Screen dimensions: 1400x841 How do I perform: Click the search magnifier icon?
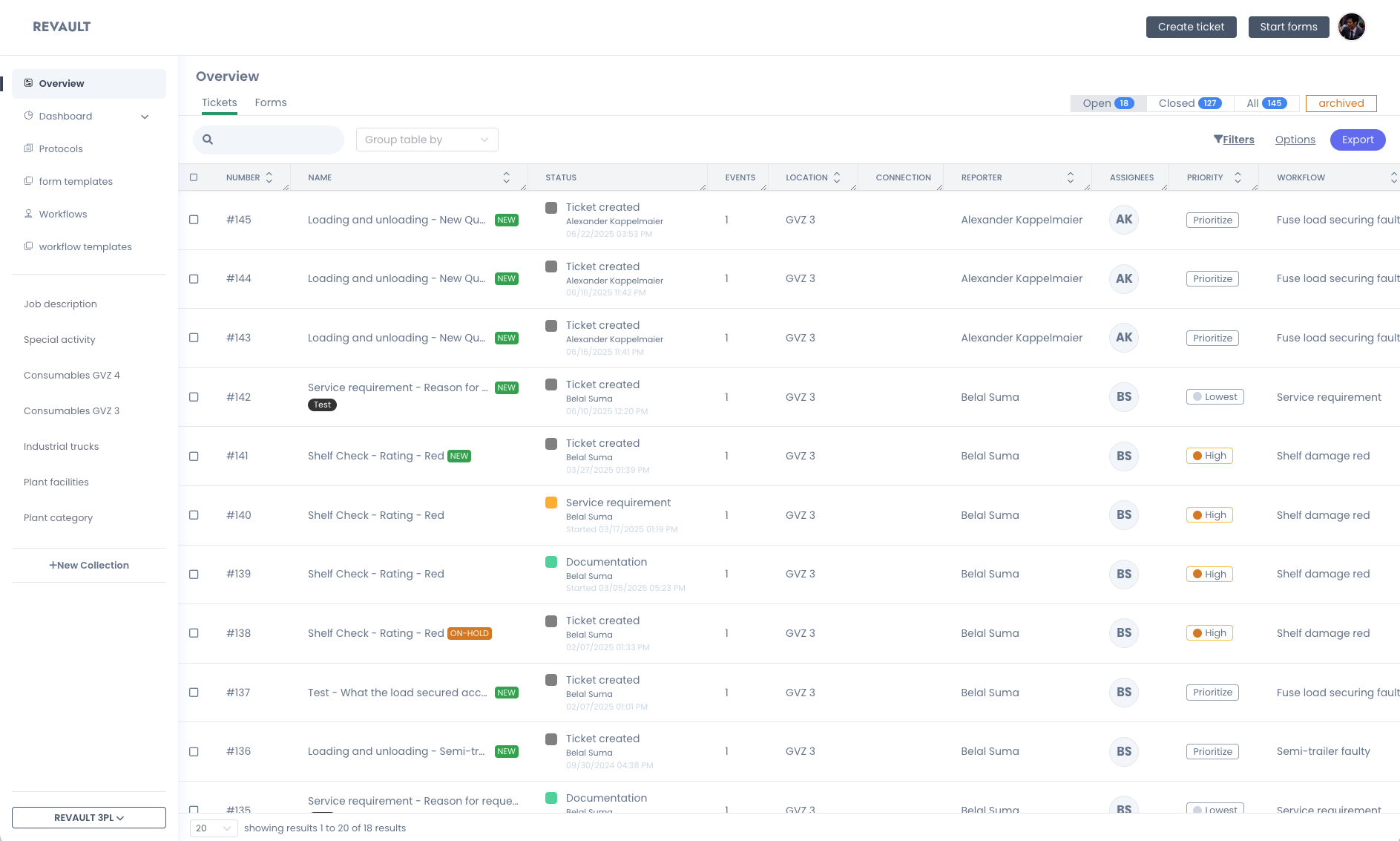tap(208, 140)
